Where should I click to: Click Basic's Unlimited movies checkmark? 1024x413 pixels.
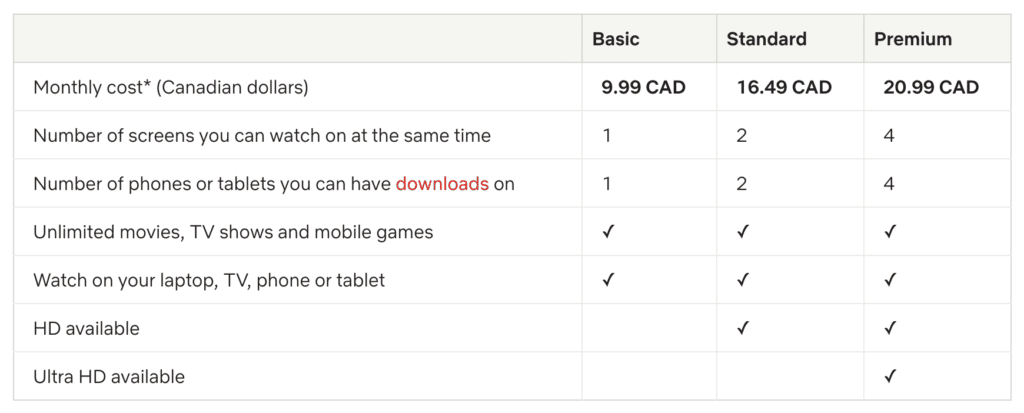609,231
